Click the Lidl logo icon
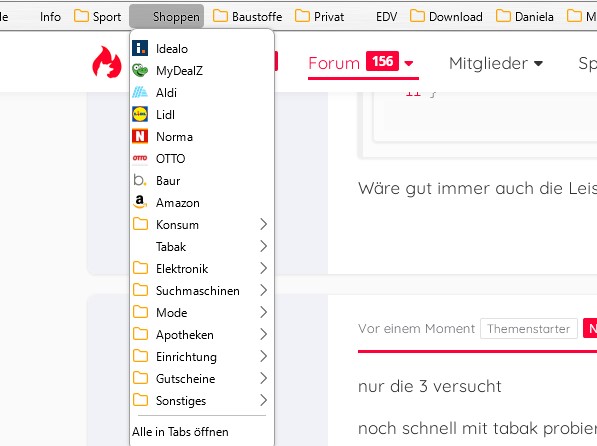This screenshot has width=597, height=446. click(x=140, y=114)
